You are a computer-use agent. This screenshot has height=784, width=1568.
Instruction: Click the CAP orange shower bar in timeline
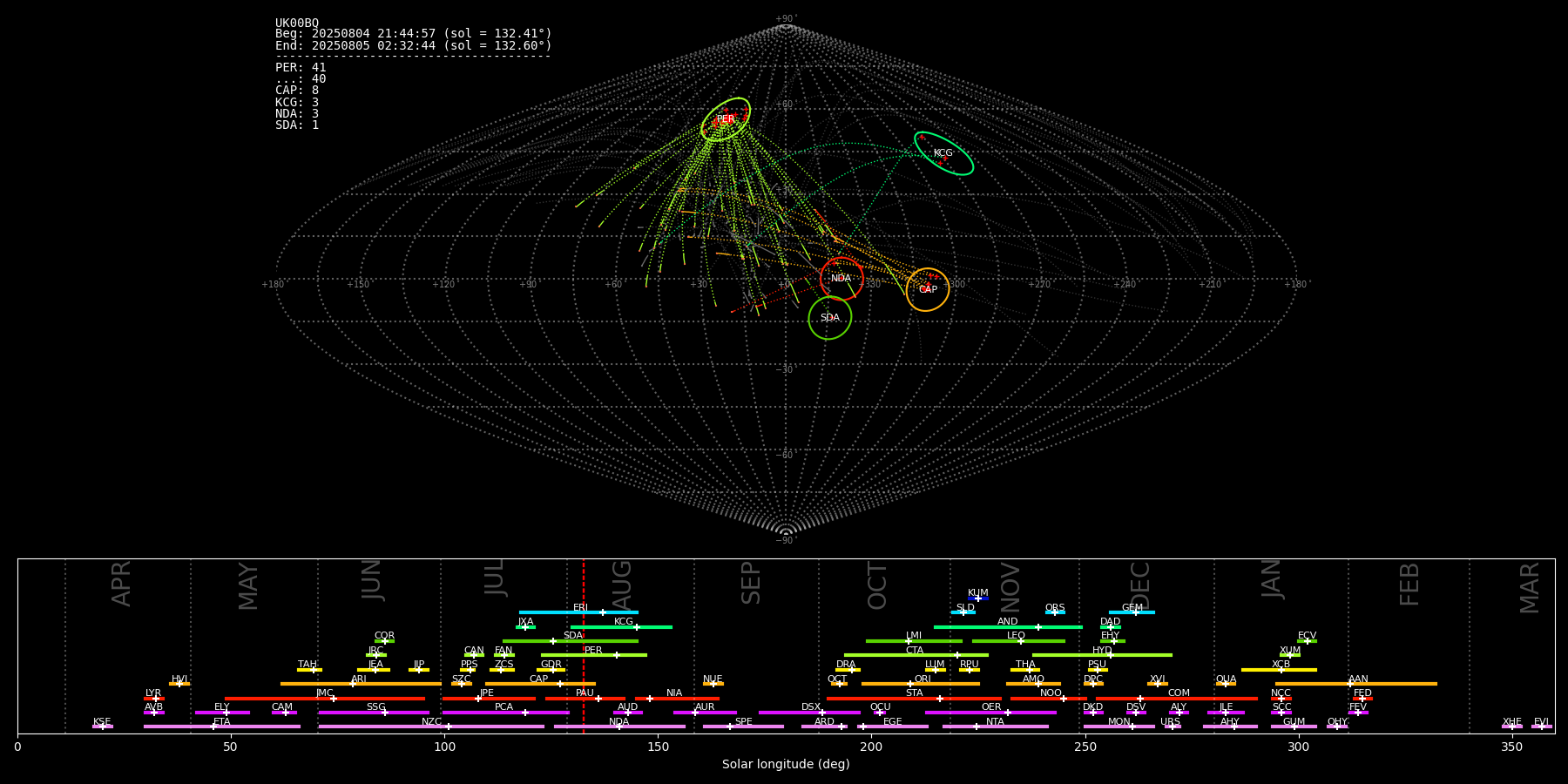(x=540, y=684)
